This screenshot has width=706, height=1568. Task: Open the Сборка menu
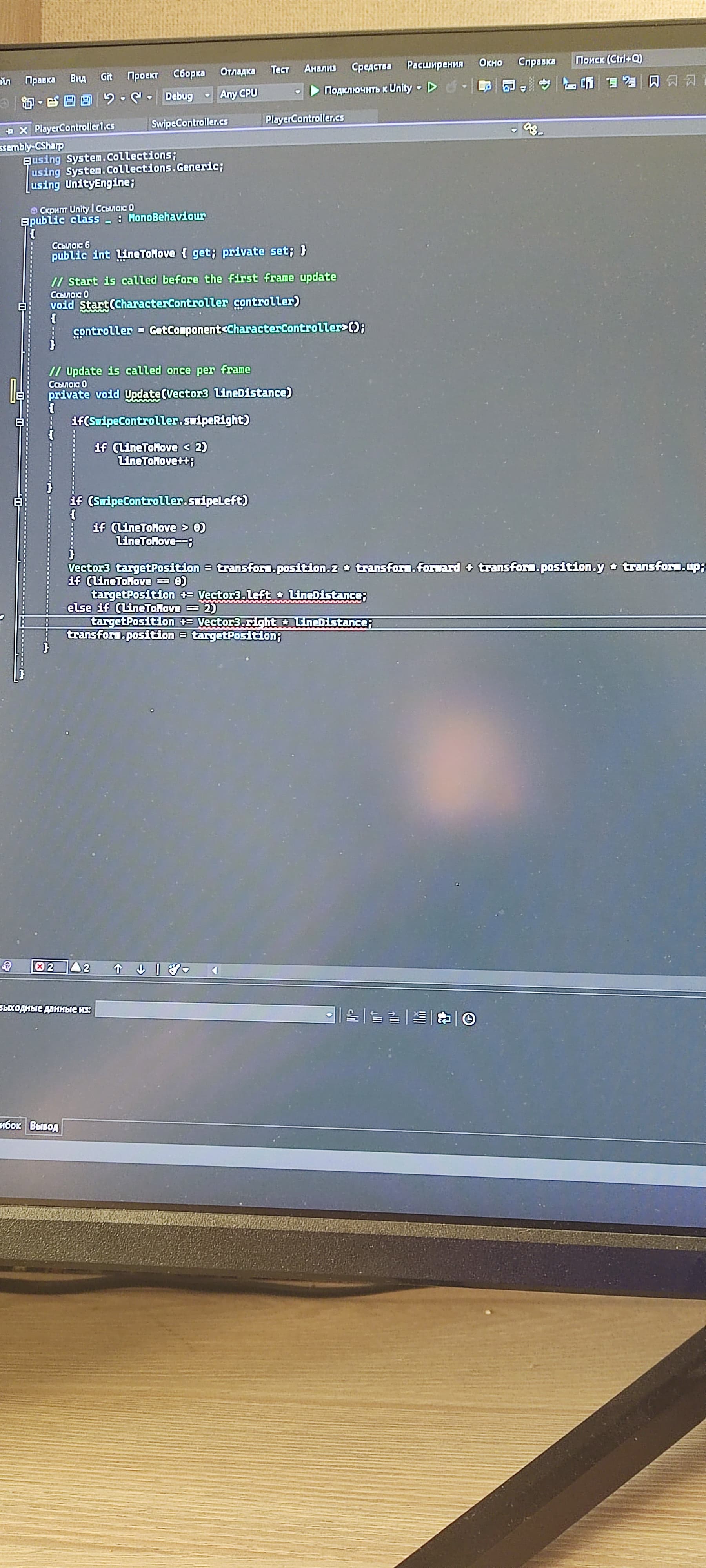189,73
